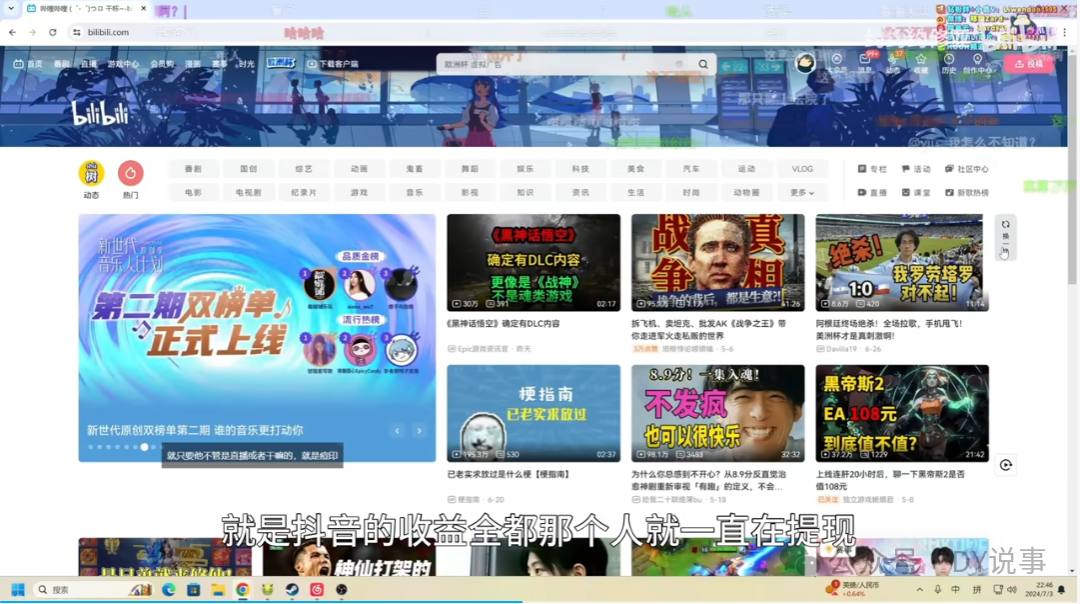The width and height of the screenshot is (1080, 604).
Task: Click the Windows taskbar 搜索 box
Action: pos(93,590)
